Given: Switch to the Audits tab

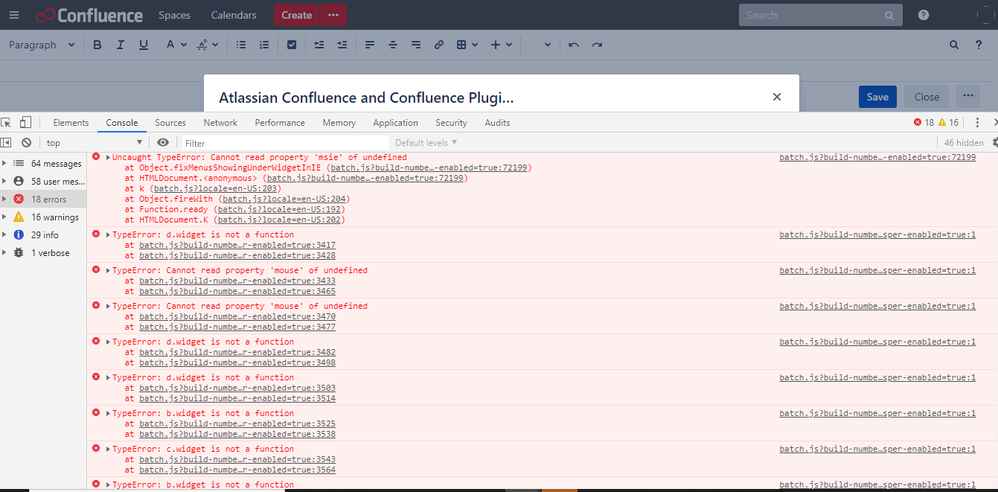Looking at the screenshot, I should pos(497,123).
